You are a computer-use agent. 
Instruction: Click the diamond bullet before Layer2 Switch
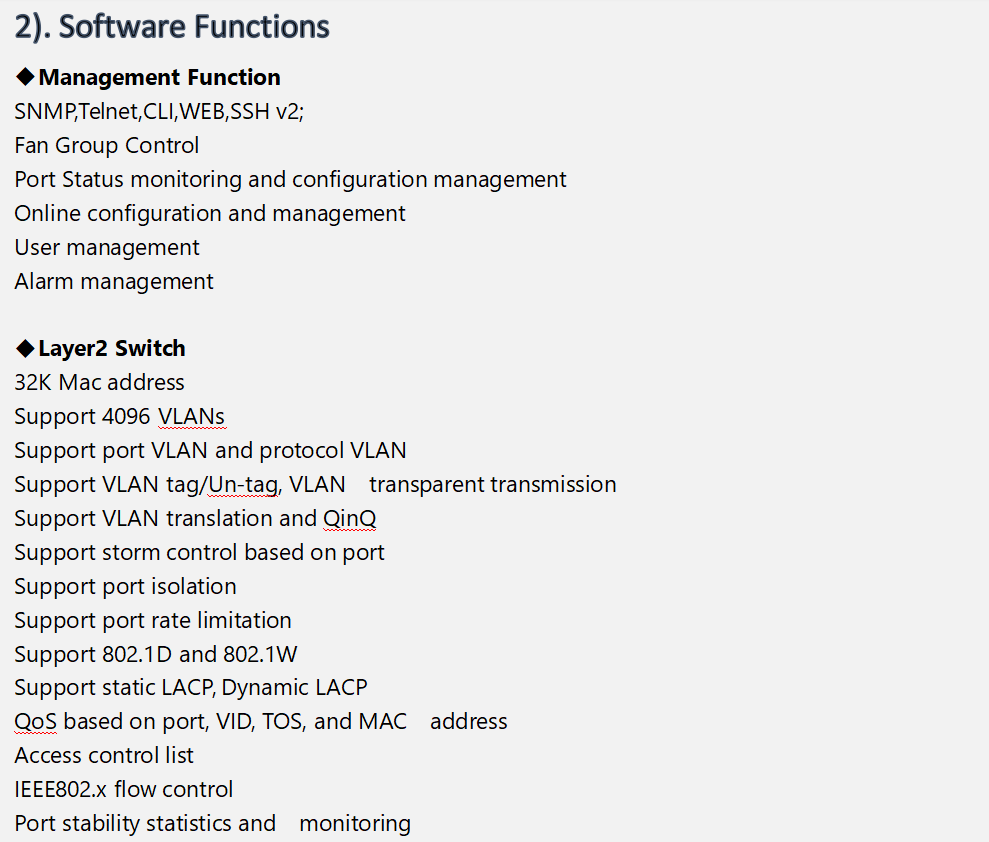tap(25, 348)
